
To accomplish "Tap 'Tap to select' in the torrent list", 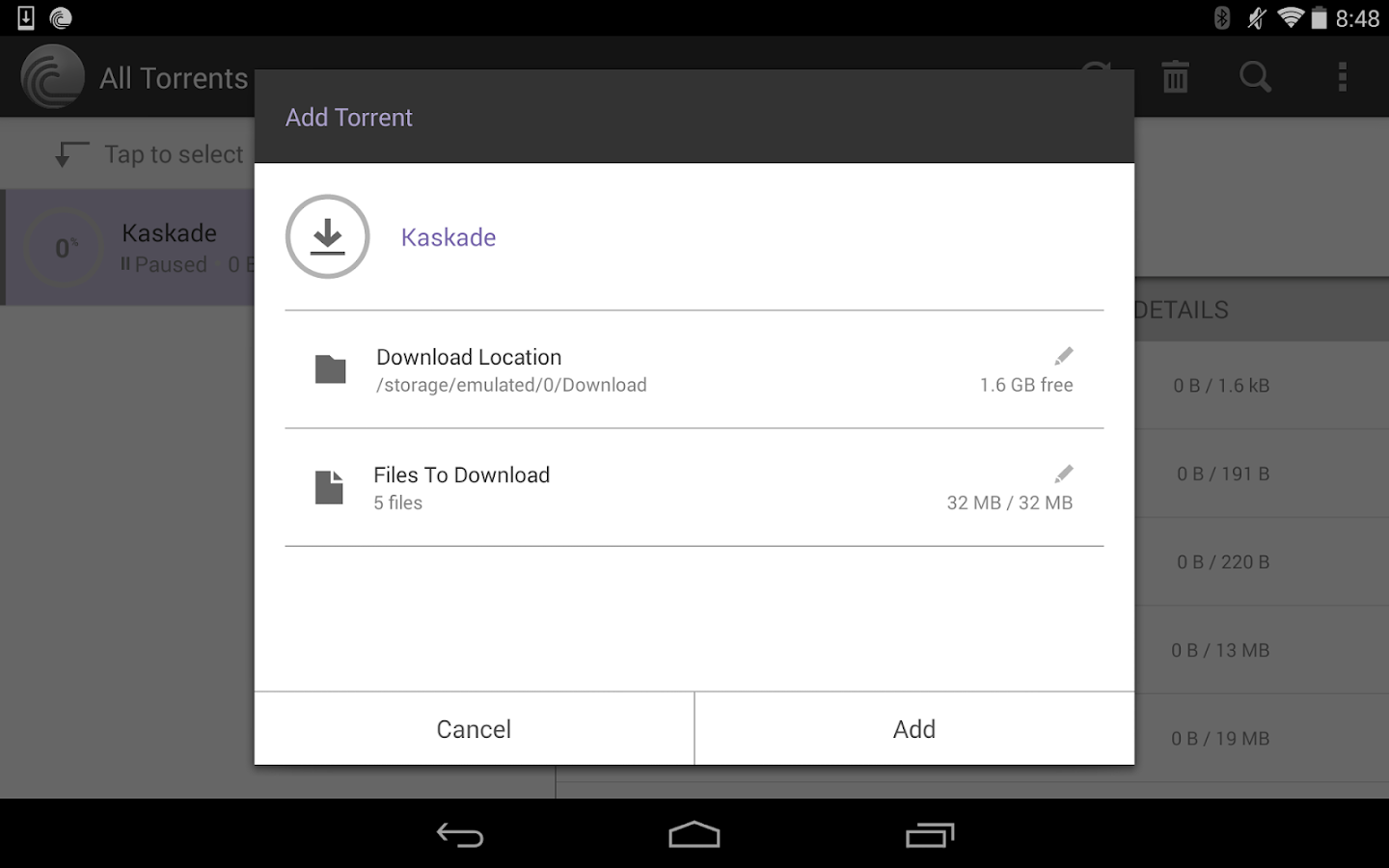I will click(173, 153).
